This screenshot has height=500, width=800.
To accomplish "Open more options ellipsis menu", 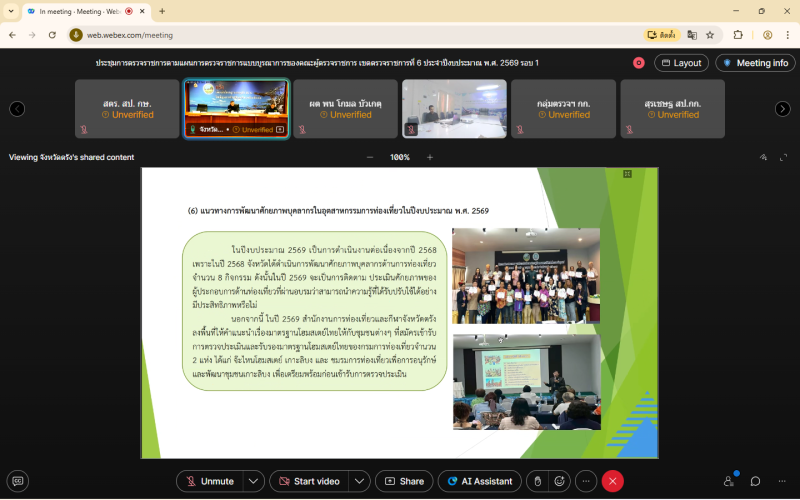I will coord(586,481).
